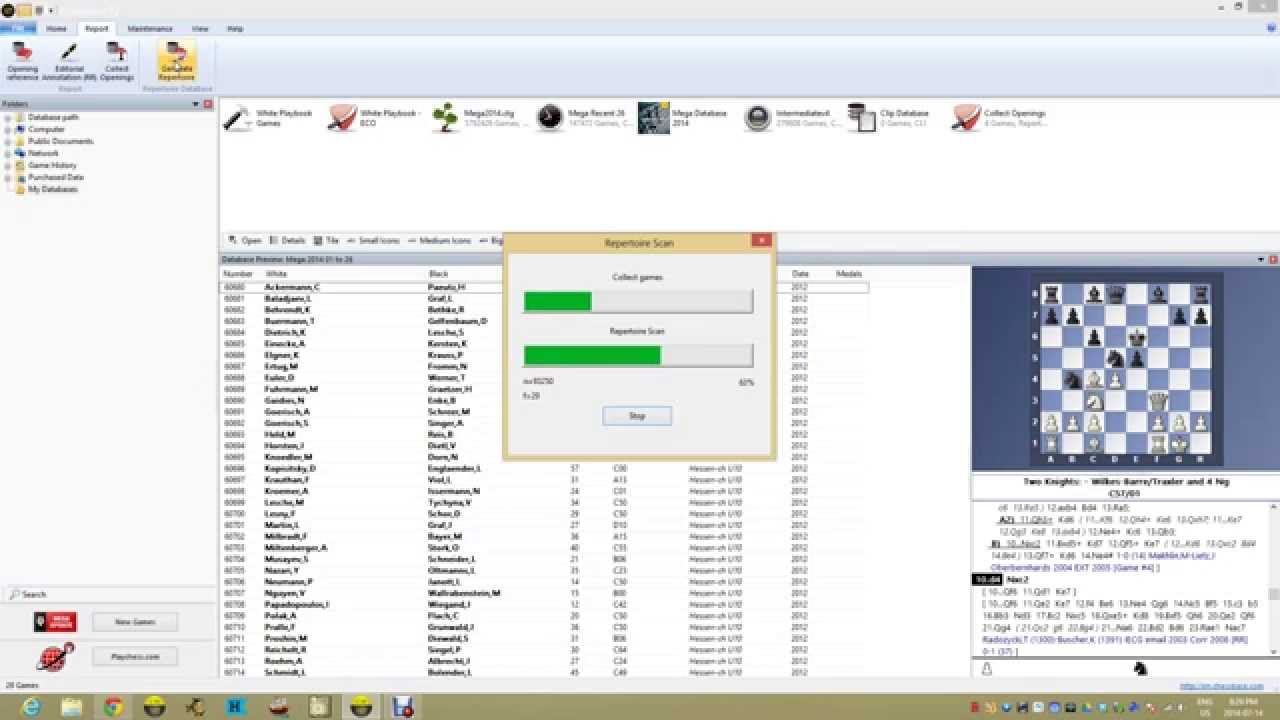Open the Folders panel dropdown arrow
1280x720 pixels.
tap(196, 104)
